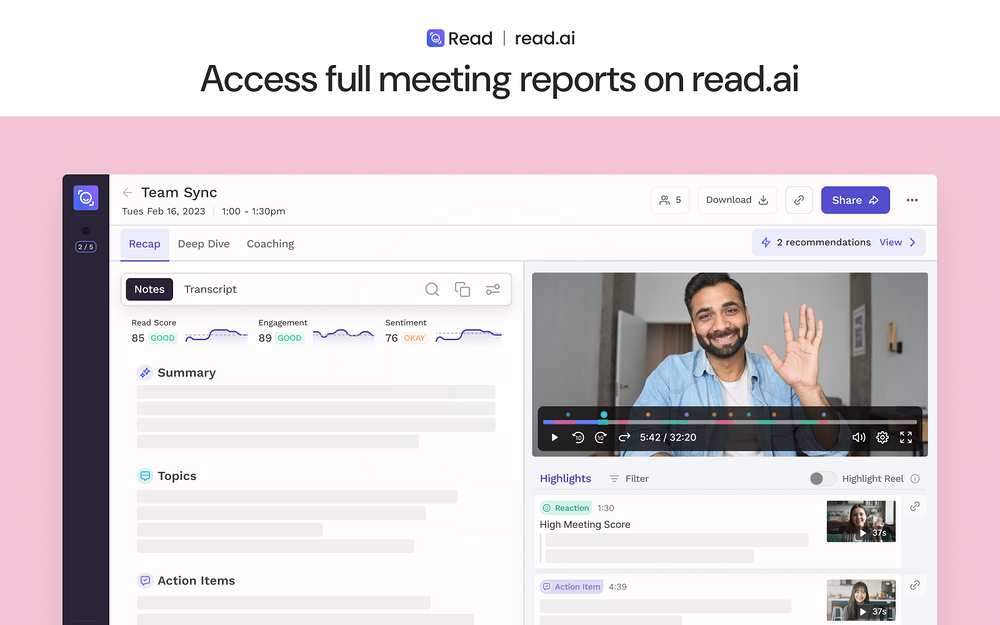Click the Sentiment trend sparkline

point(469,335)
